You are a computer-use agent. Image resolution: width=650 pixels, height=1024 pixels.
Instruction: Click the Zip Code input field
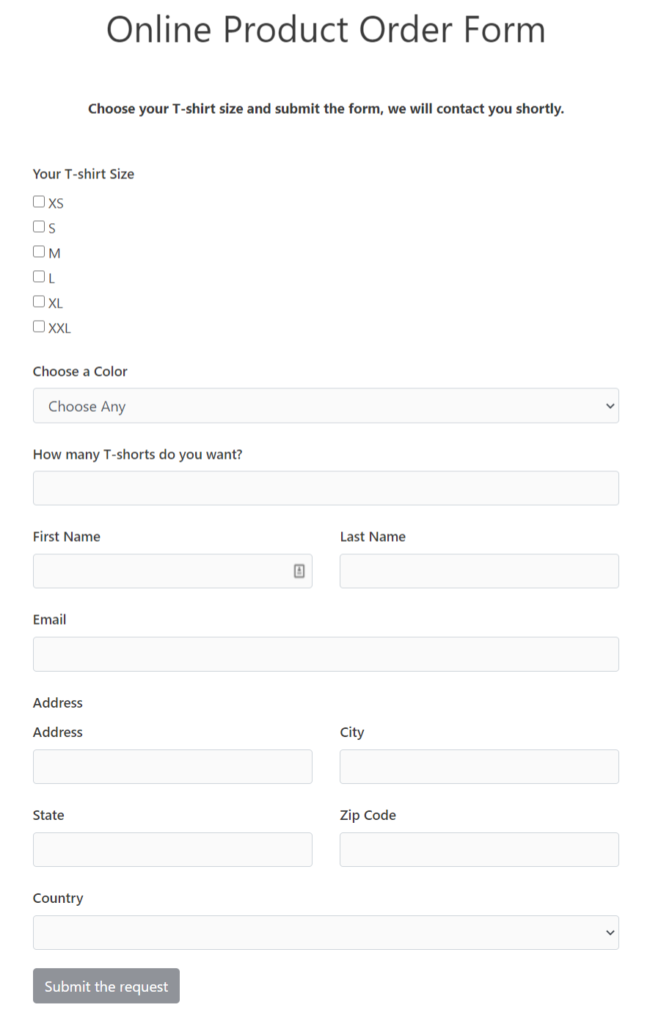pyautogui.click(x=479, y=849)
